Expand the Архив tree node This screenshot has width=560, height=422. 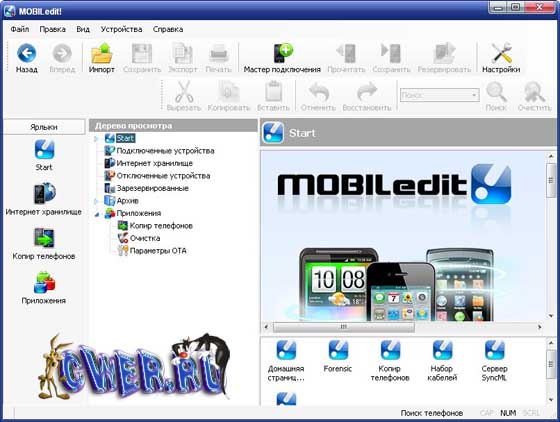(96, 201)
